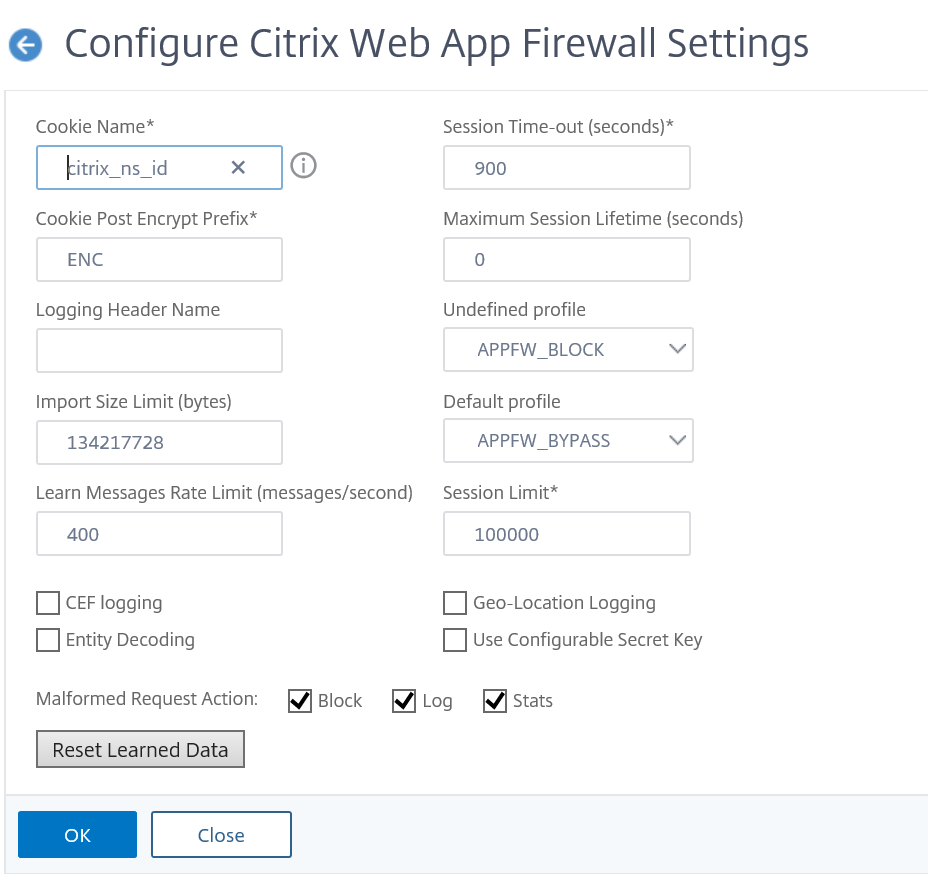This screenshot has height=885, width=928.
Task: Focus the Cookie Name input field
Action: 159,168
